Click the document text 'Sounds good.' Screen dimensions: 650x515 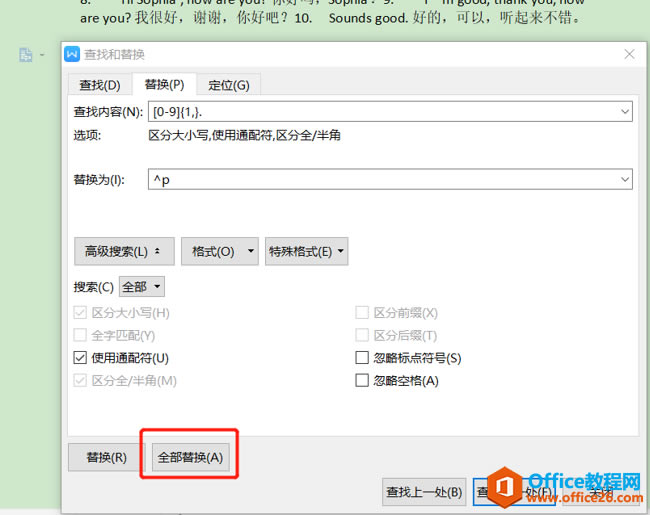[x=368, y=18]
